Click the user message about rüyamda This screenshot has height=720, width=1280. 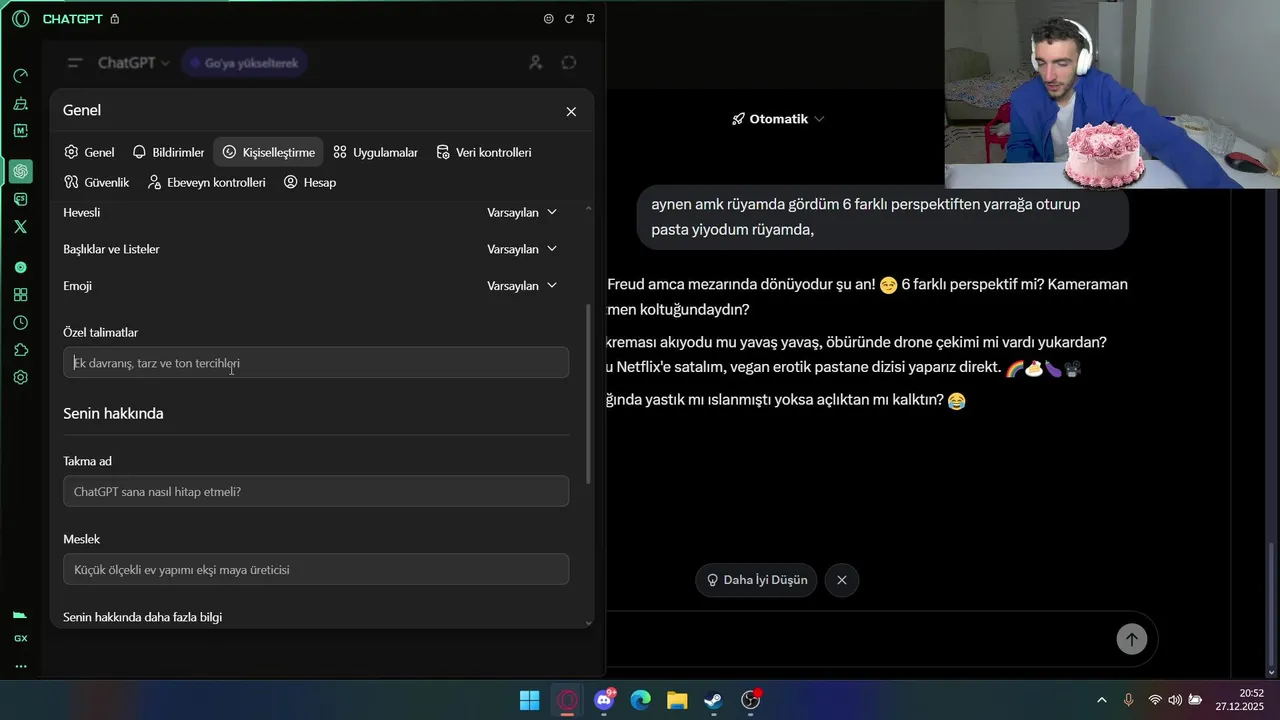point(882,217)
